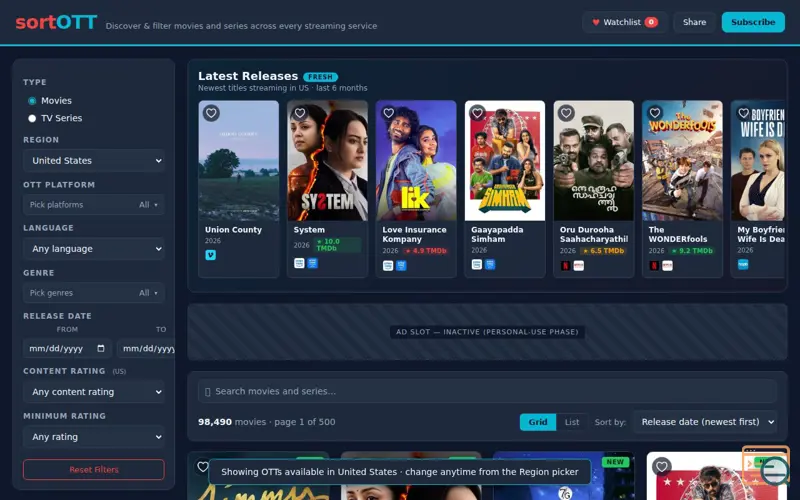Switch to List view
The image size is (800, 500).
point(572,422)
